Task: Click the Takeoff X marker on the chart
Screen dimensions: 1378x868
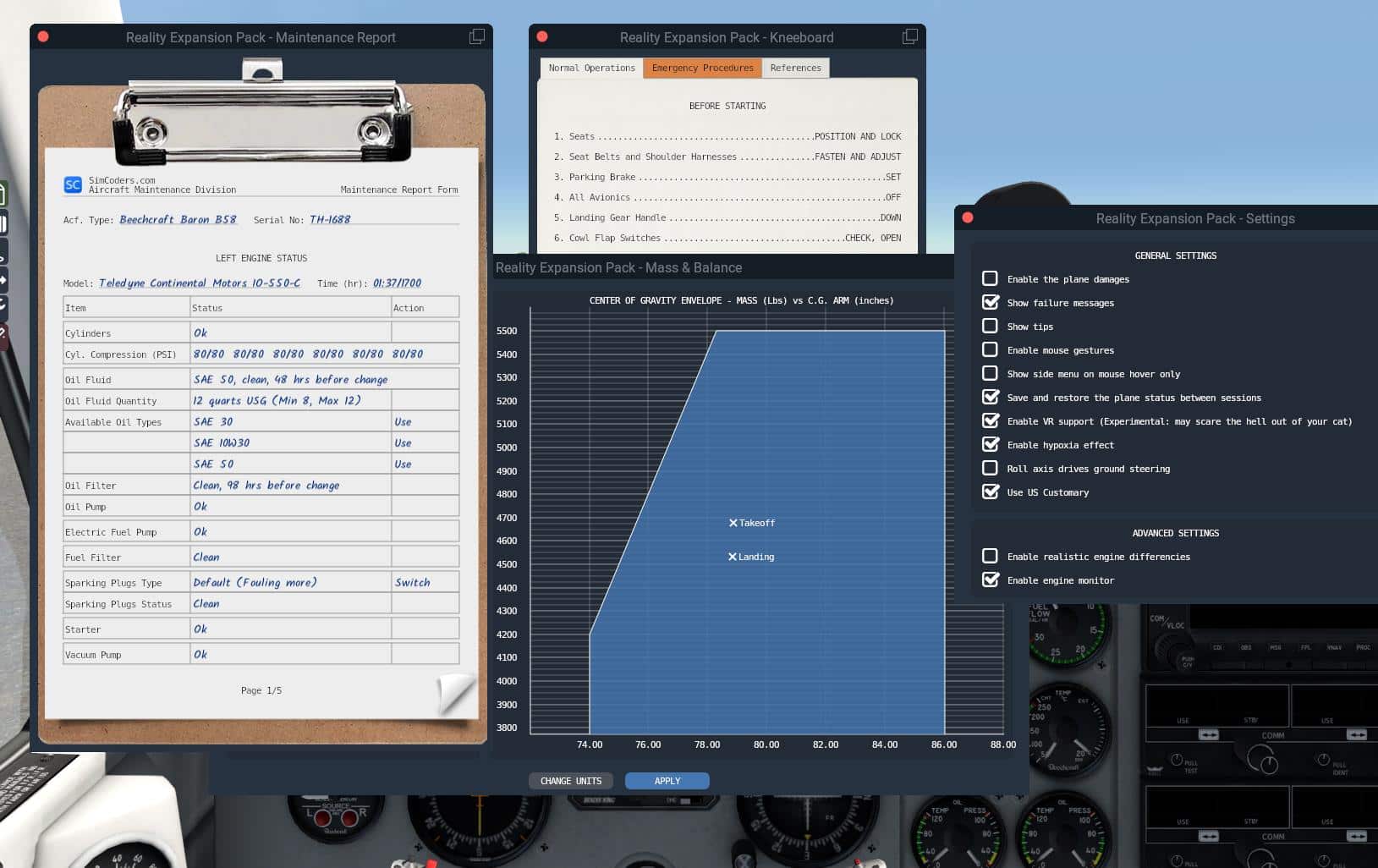Action: (x=733, y=523)
